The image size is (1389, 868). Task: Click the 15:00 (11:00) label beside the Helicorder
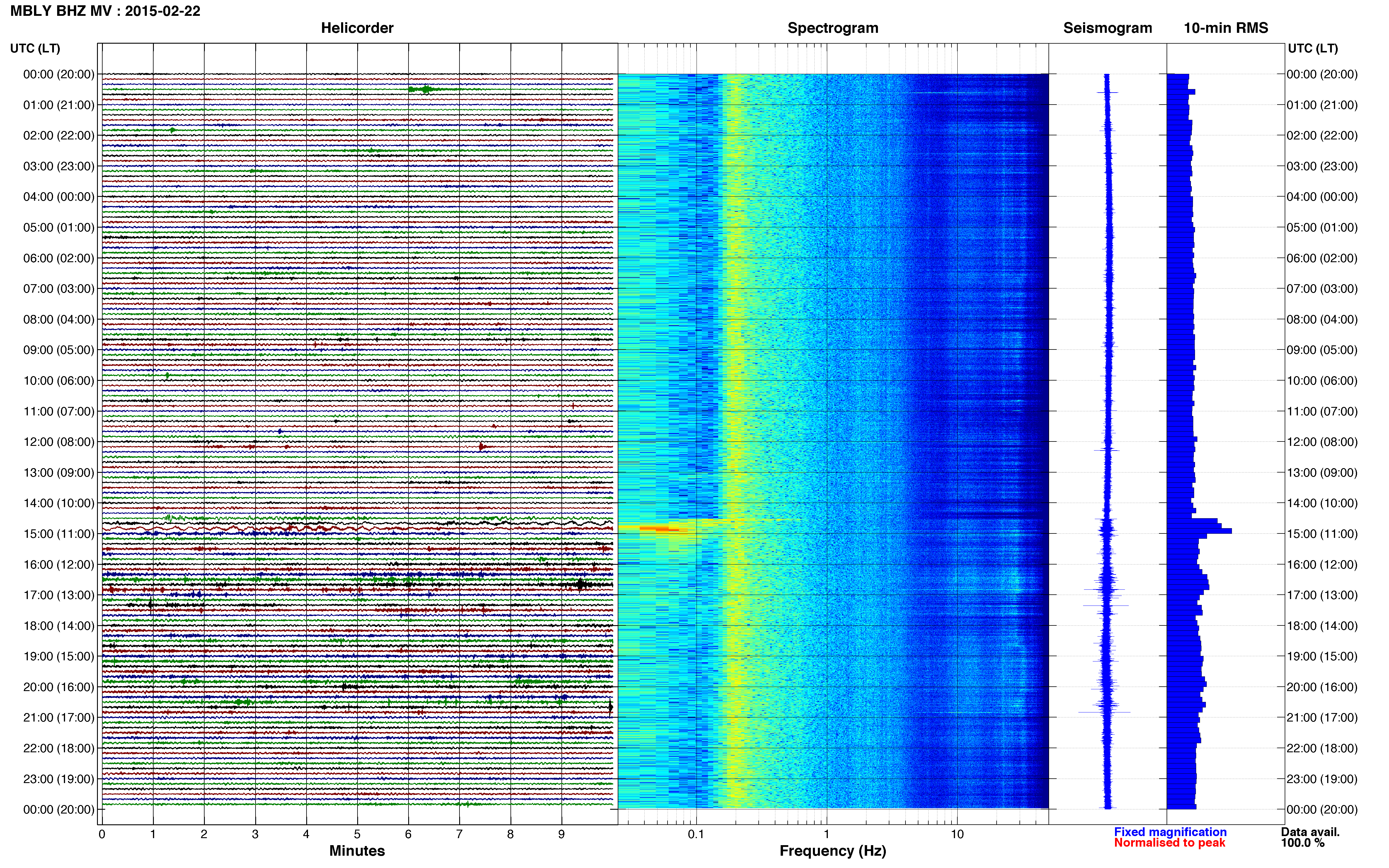click(x=59, y=534)
